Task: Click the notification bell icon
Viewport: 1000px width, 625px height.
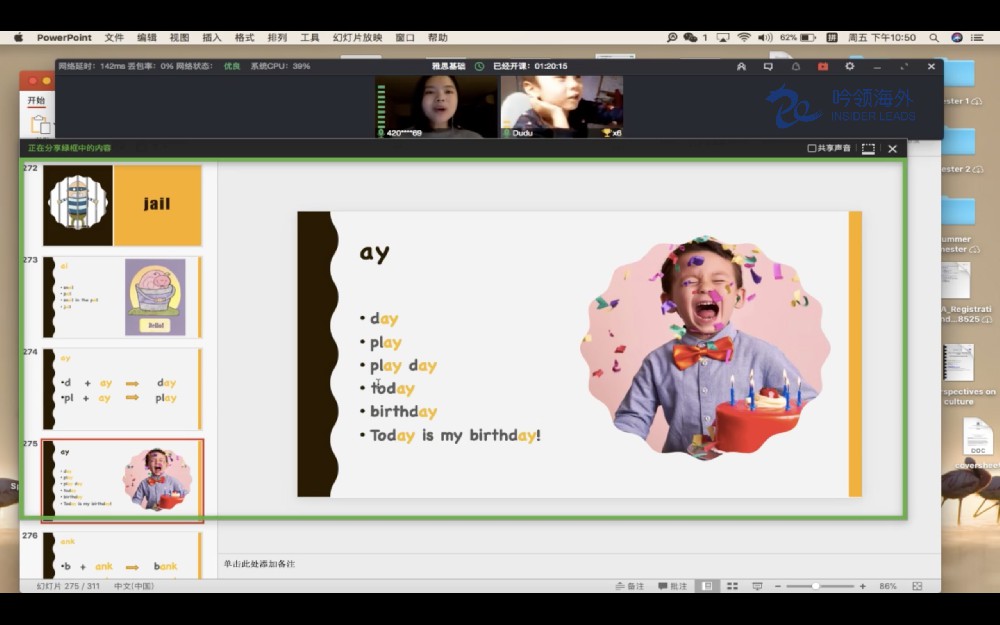Action: [796, 67]
